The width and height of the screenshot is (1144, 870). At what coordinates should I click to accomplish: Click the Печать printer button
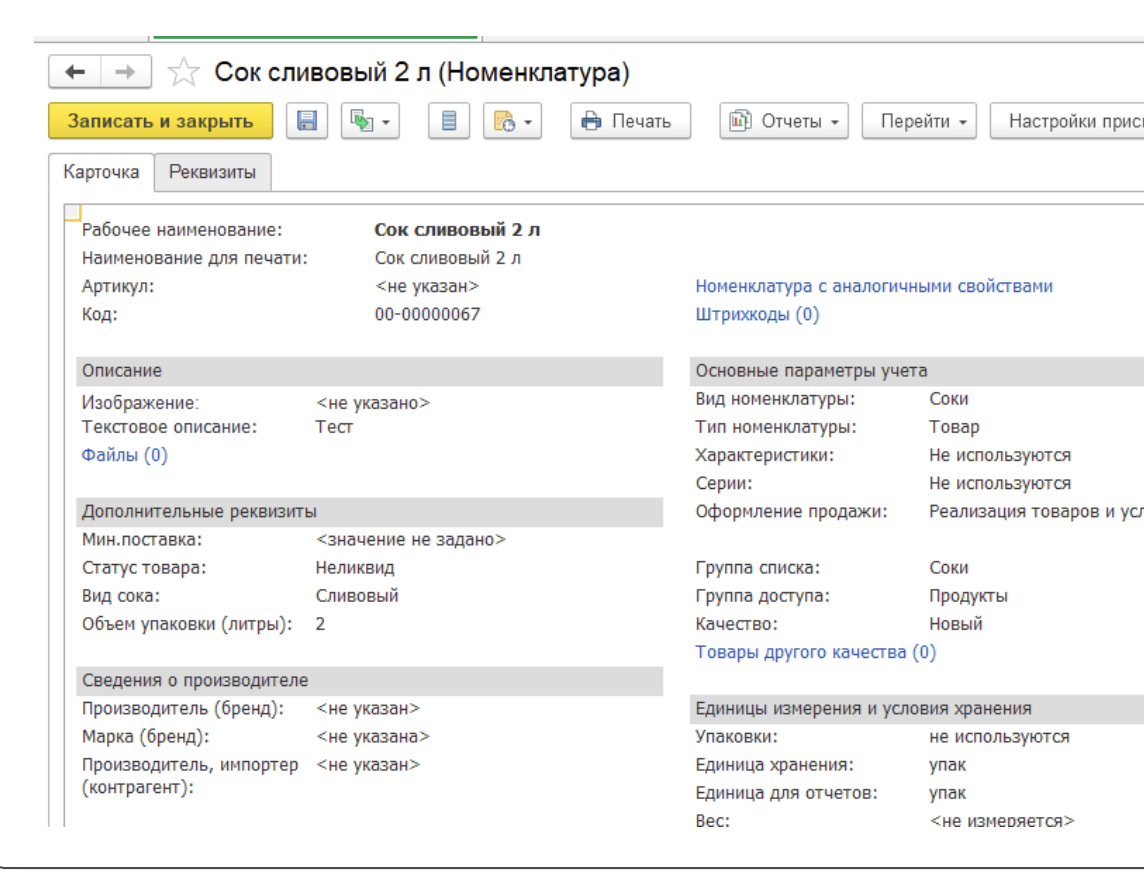629,121
